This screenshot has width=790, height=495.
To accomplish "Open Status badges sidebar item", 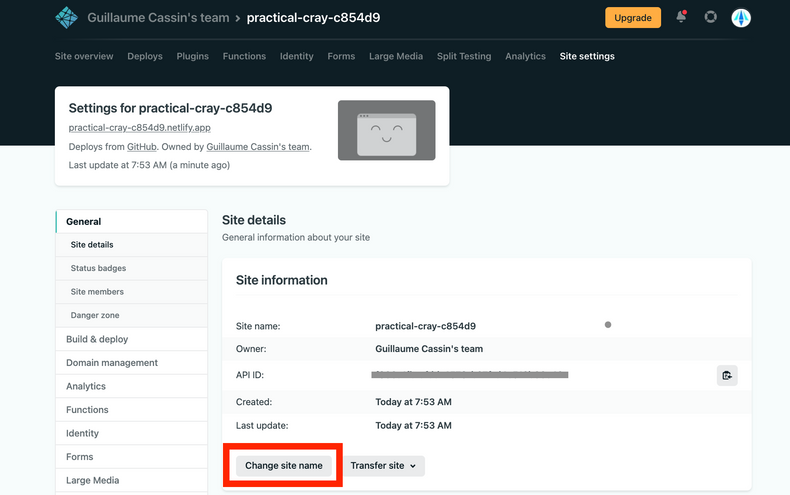I will click(x=131, y=268).
